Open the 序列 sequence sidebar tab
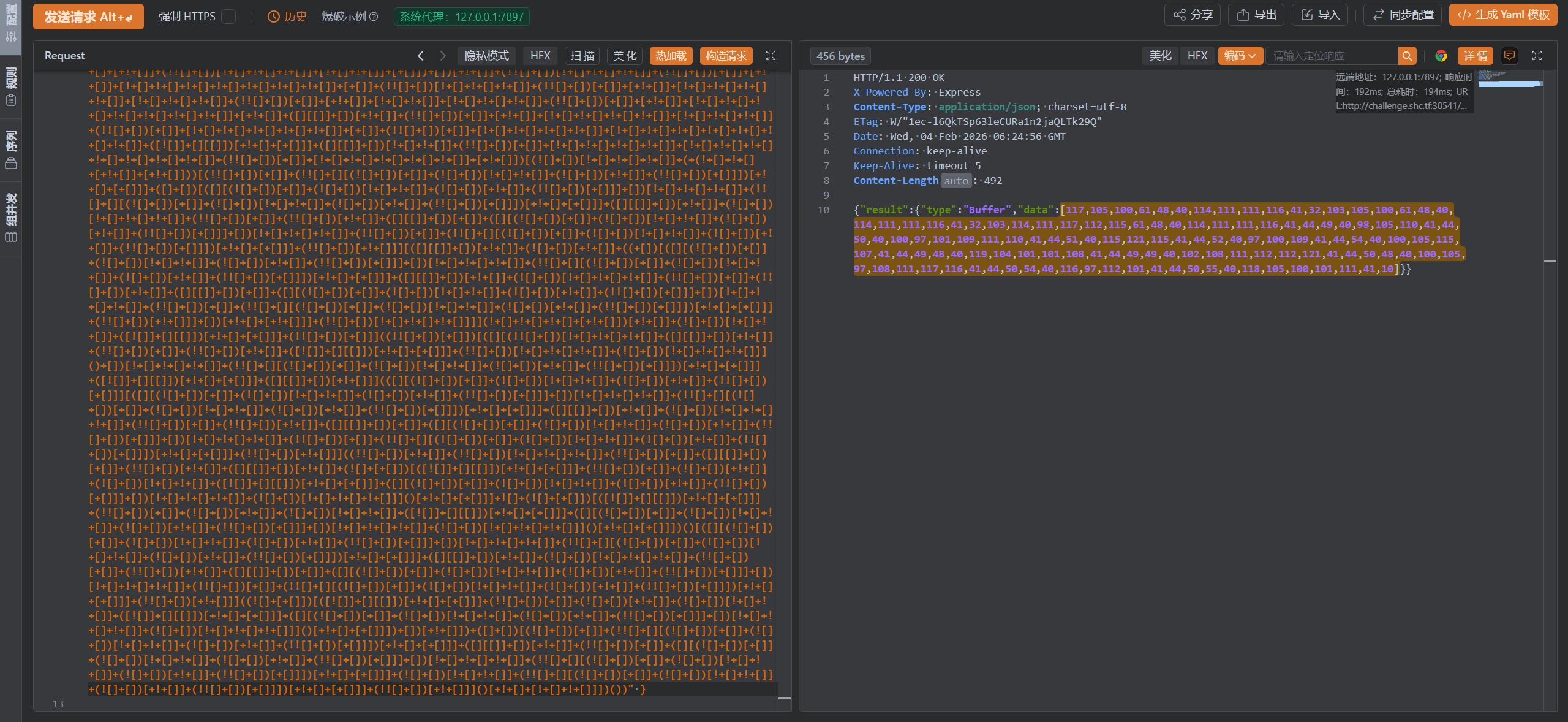 coord(11,150)
